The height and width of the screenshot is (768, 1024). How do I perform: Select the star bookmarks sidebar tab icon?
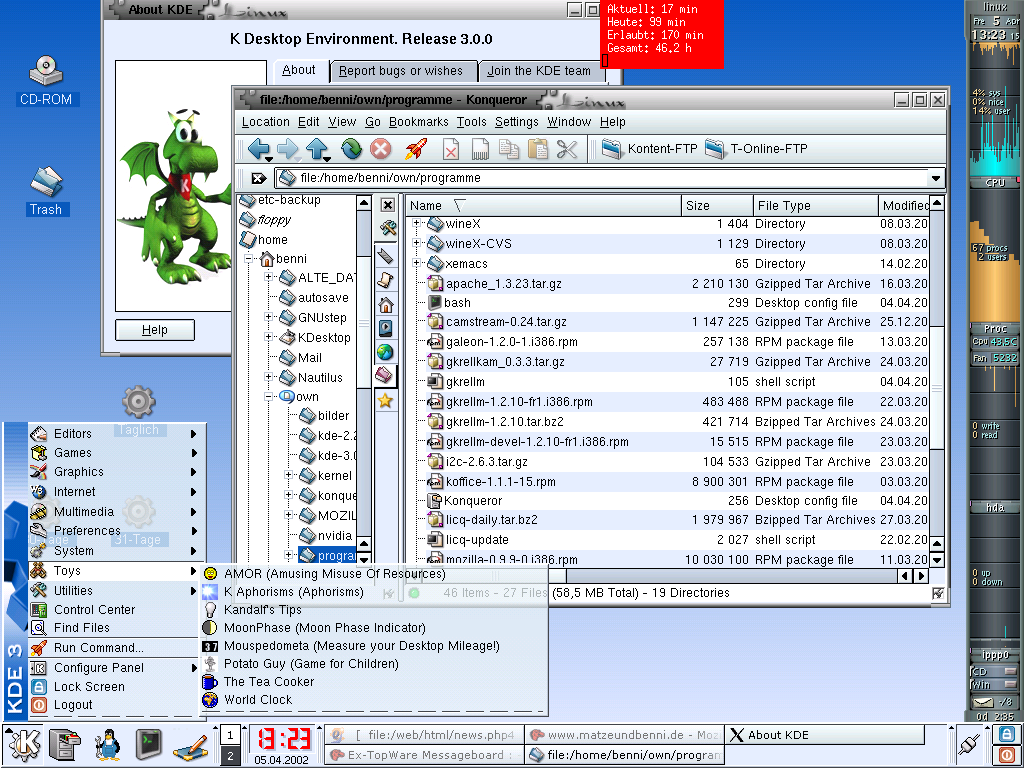(385, 400)
